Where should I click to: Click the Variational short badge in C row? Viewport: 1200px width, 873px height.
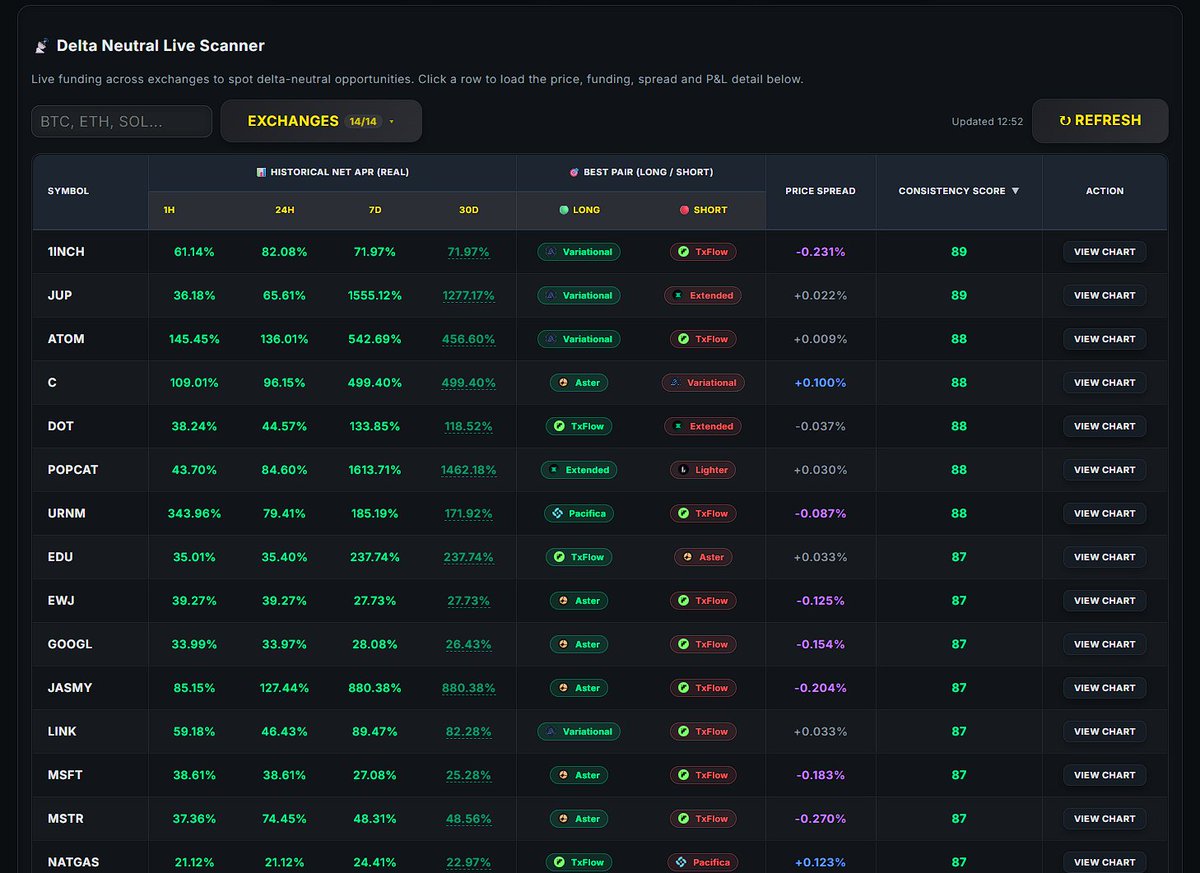703,383
